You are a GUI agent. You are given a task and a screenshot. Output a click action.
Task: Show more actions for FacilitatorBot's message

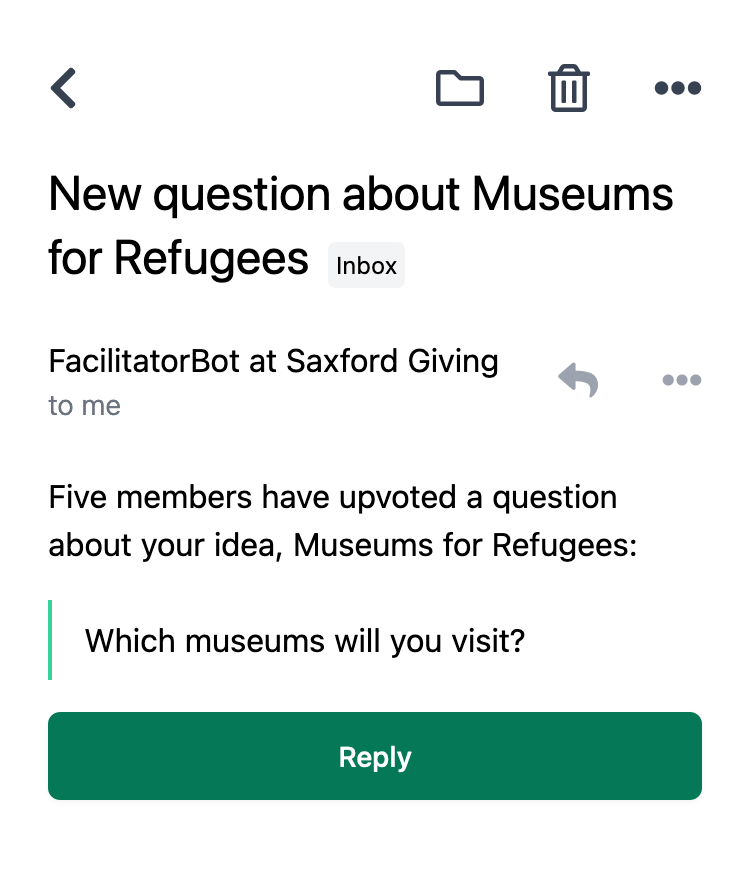click(x=682, y=380)
